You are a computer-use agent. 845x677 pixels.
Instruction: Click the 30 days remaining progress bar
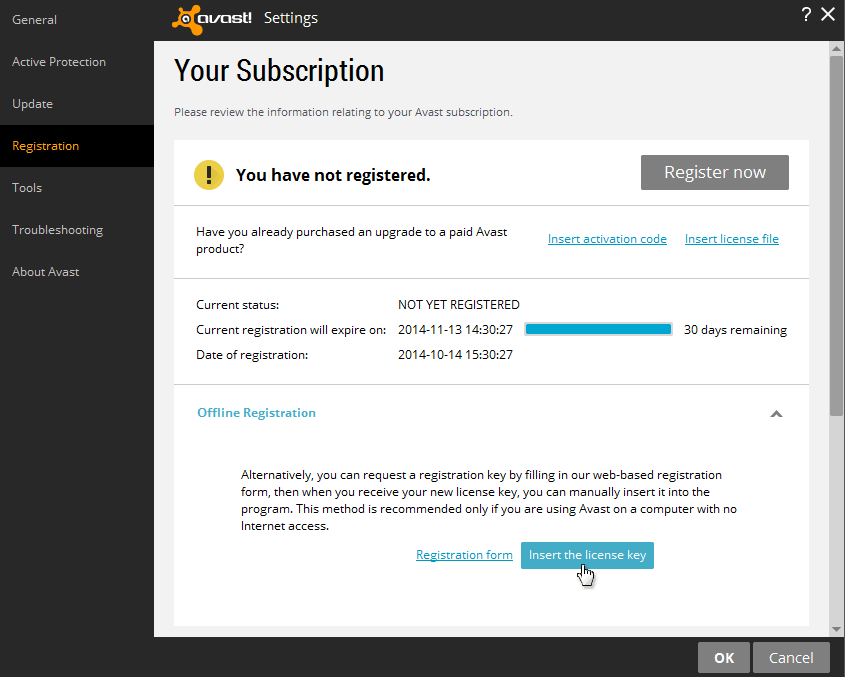(x=598, y=329)
